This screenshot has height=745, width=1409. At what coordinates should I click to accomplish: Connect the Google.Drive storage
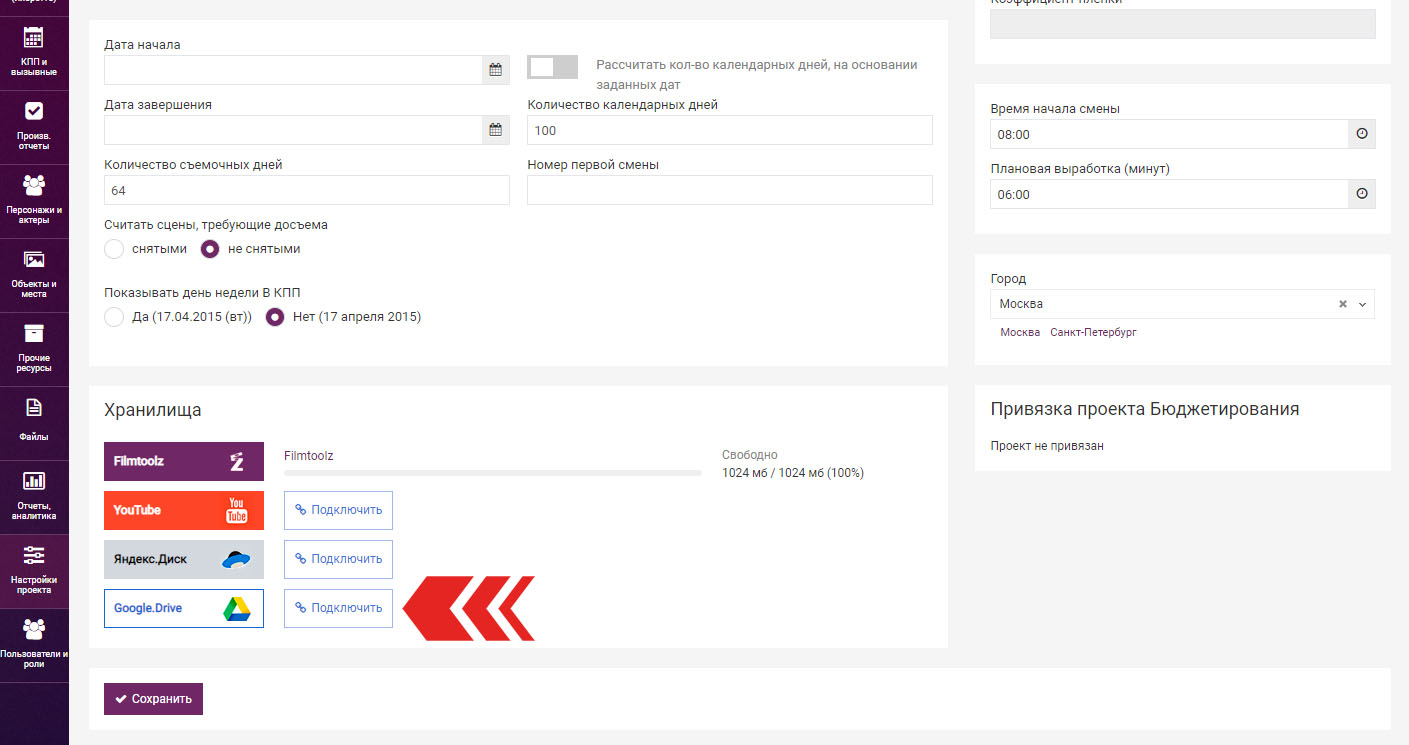click(338, 608)
